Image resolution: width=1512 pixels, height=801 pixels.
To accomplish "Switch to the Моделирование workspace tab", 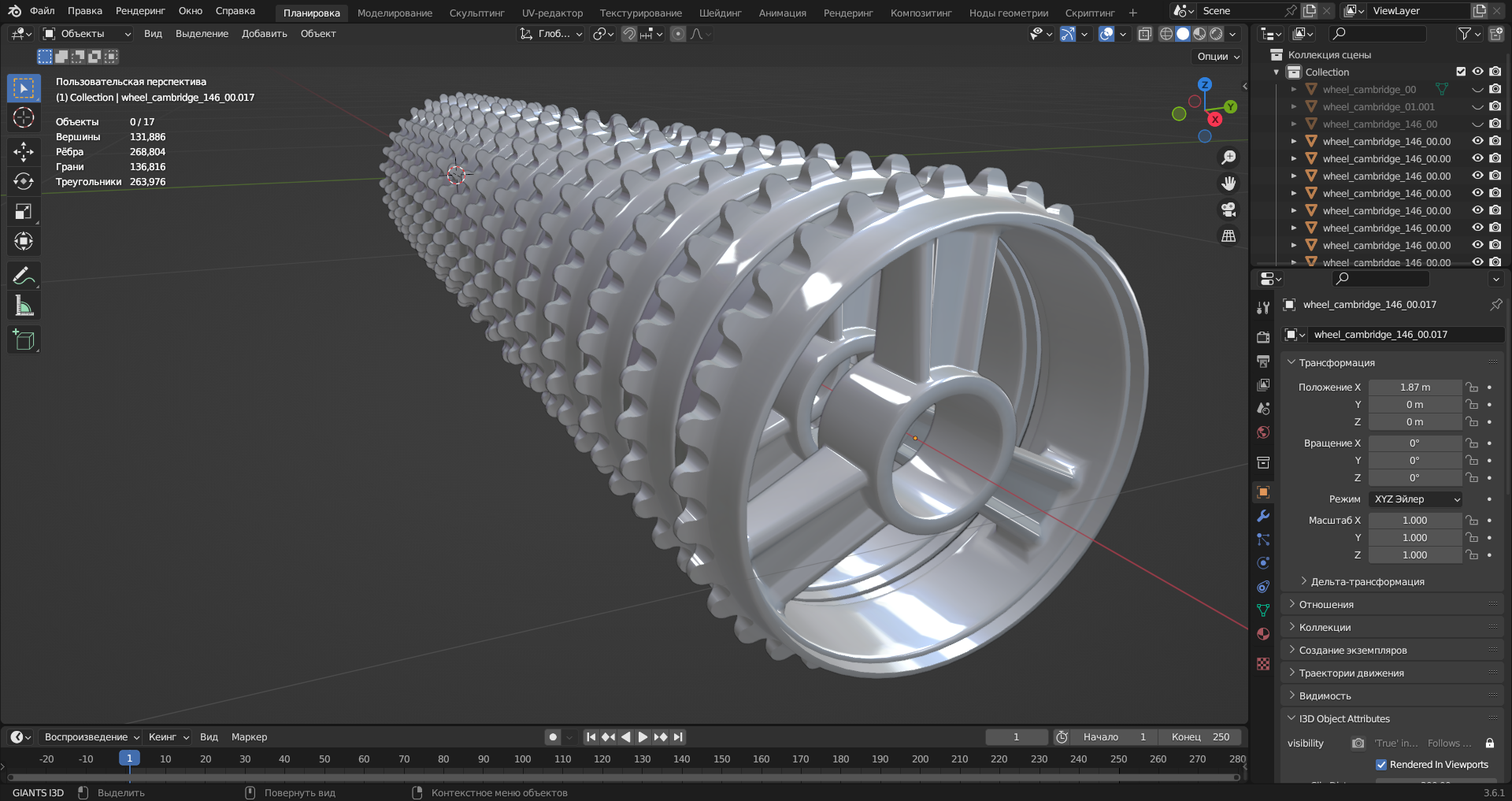I will pos(395,13).
